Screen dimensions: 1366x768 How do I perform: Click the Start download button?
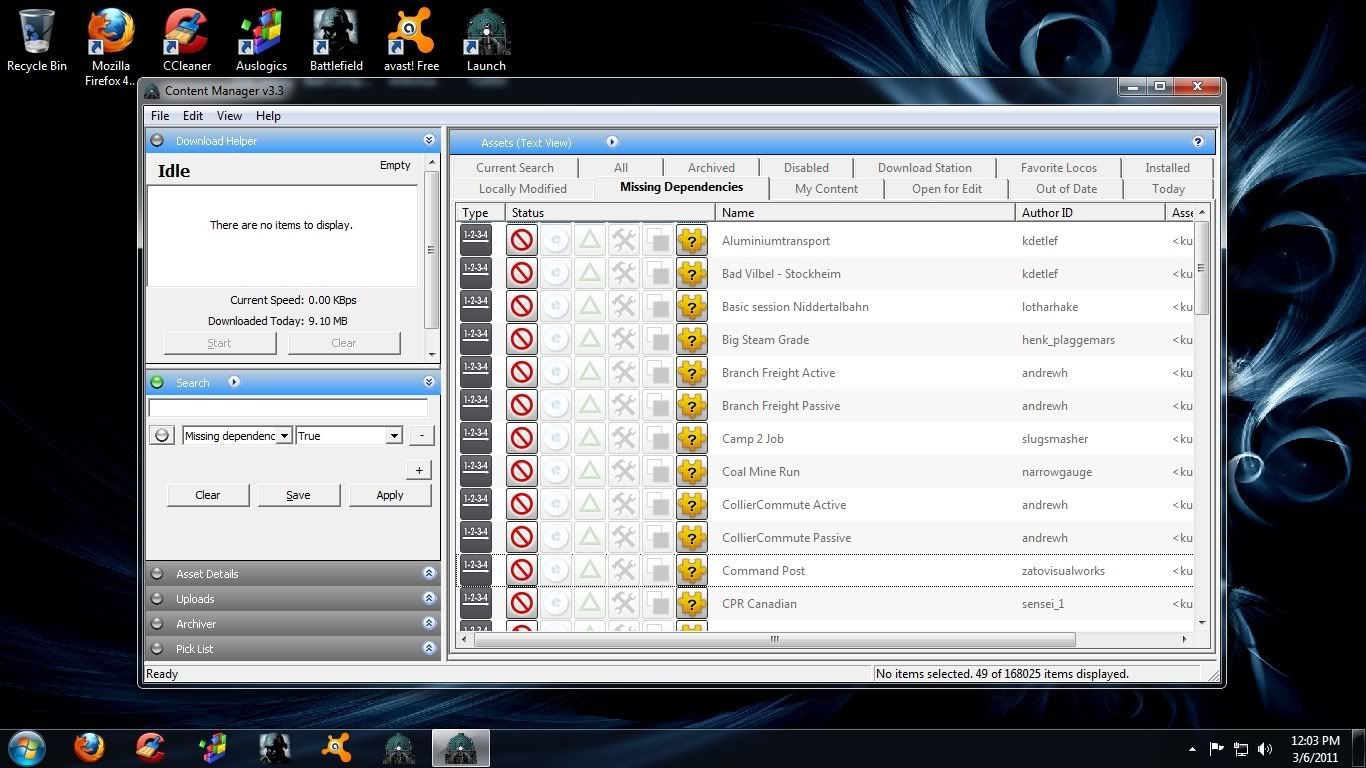click(x=220, y=343)
